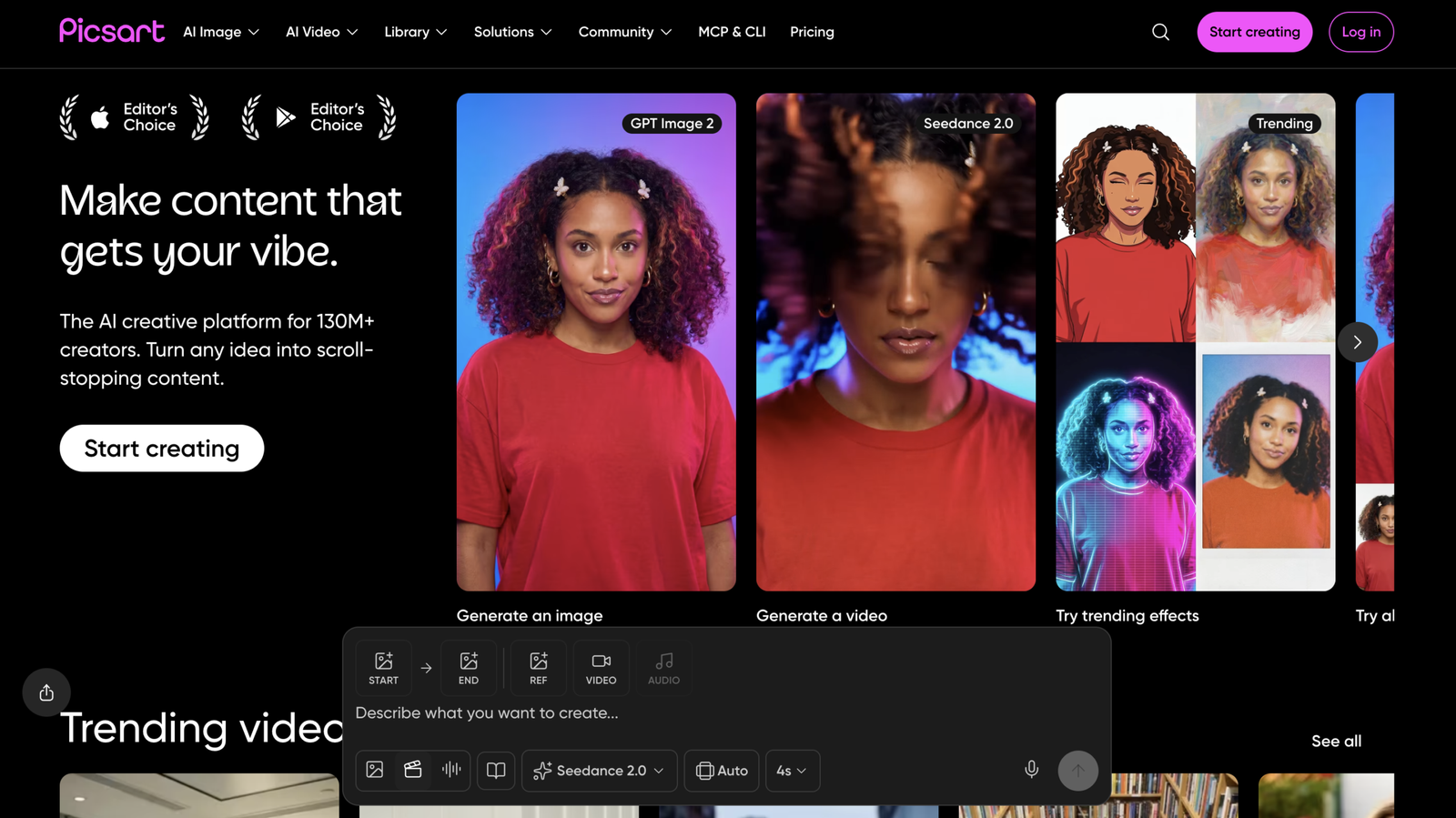Click the prompt description text field

click(726, 713)
